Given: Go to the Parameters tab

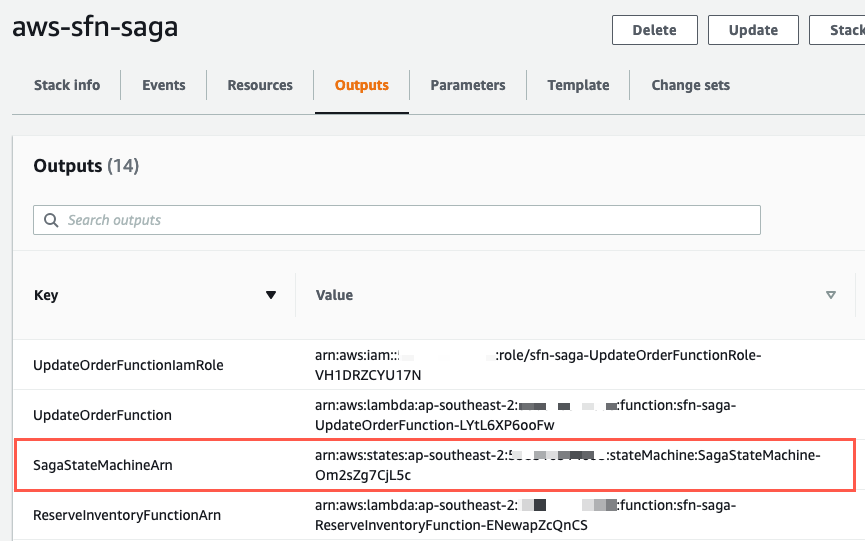Looking at the screenshot, I should 468,85.
